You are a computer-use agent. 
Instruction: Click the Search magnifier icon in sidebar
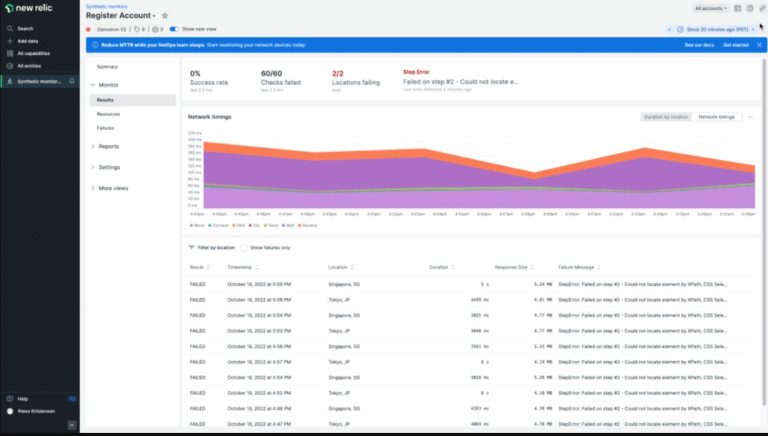point(9,29)
